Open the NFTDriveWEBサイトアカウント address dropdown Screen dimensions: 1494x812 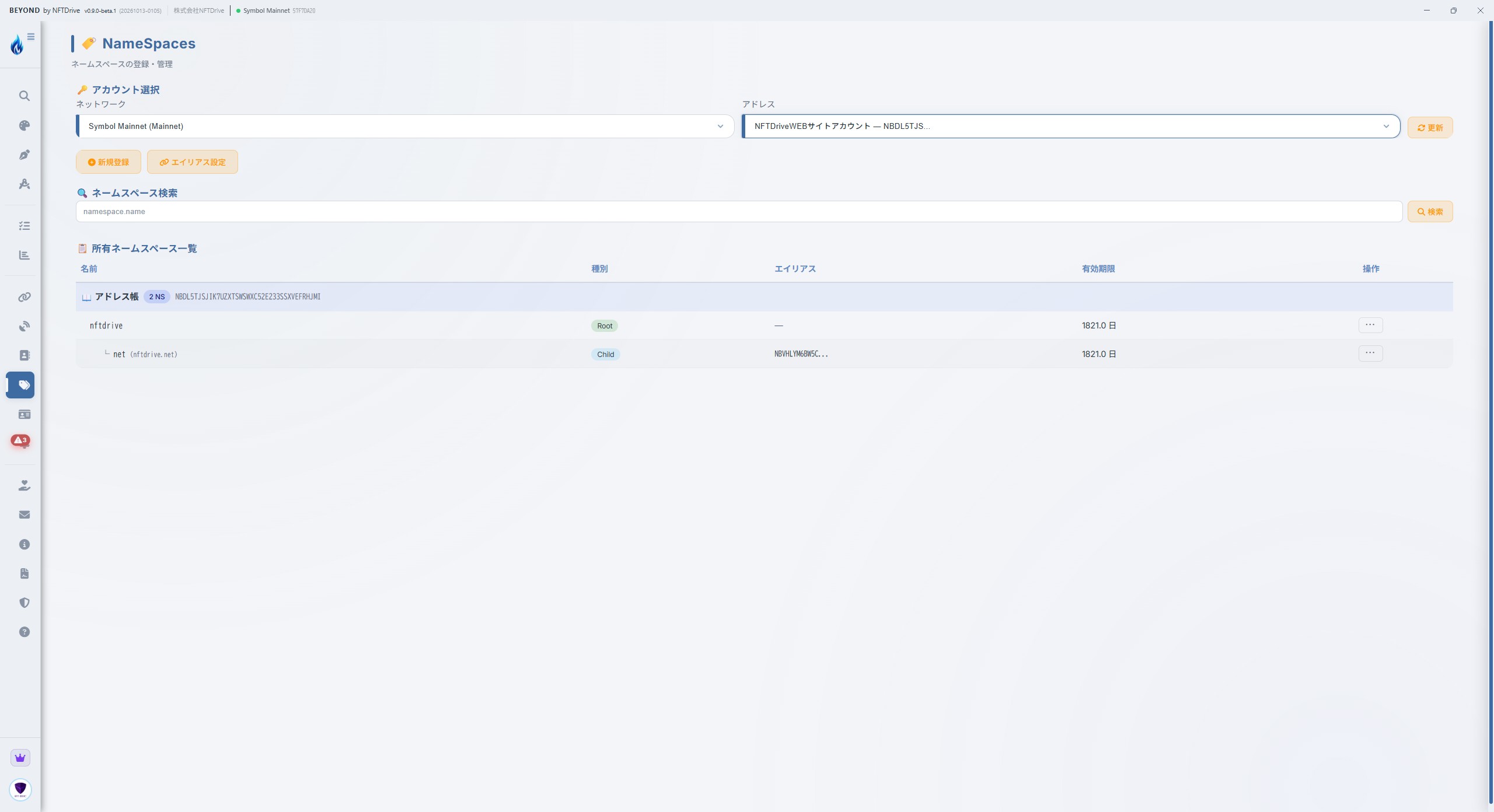click(x=1071, y=126)
